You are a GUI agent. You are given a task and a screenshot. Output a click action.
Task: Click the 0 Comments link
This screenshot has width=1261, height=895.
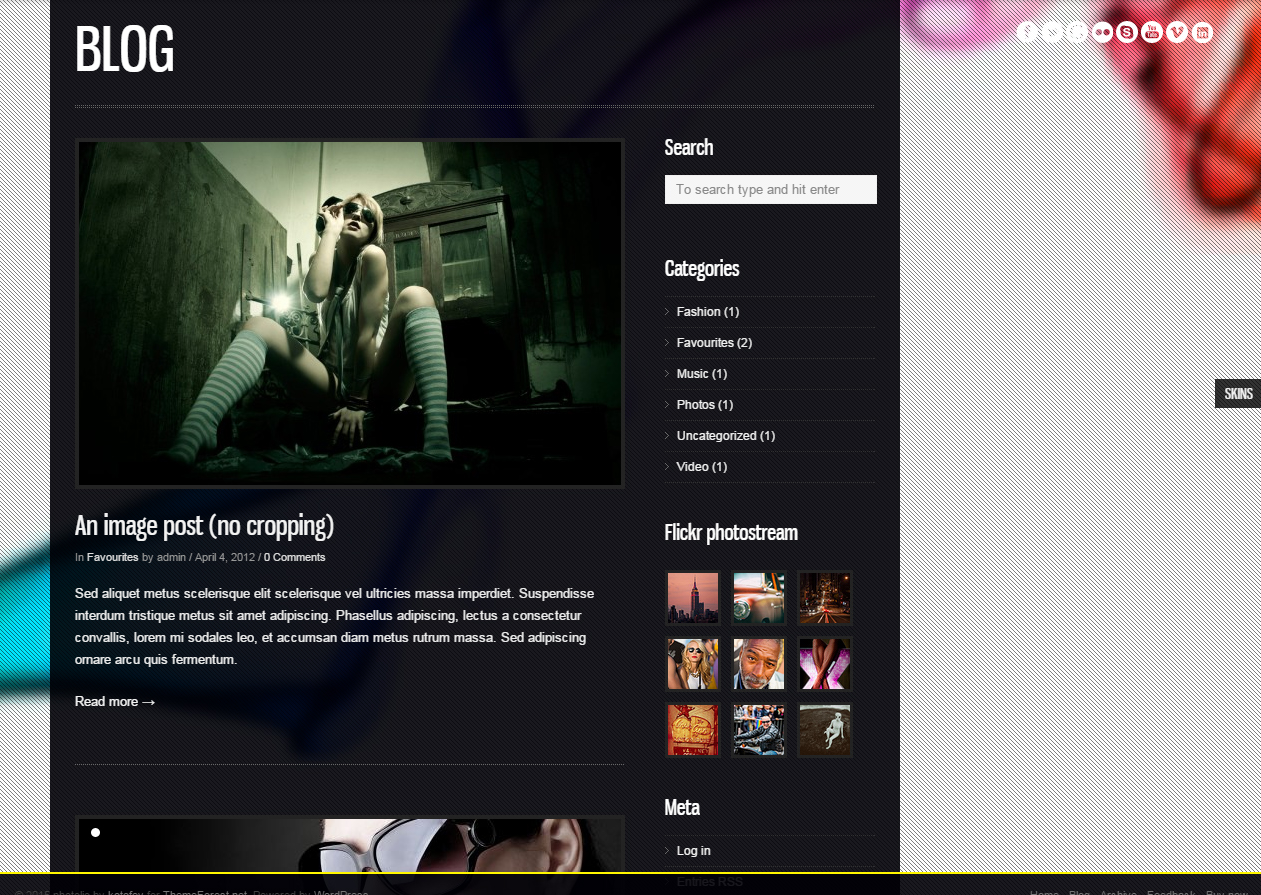pyautogui.click(x=294, y=557)
